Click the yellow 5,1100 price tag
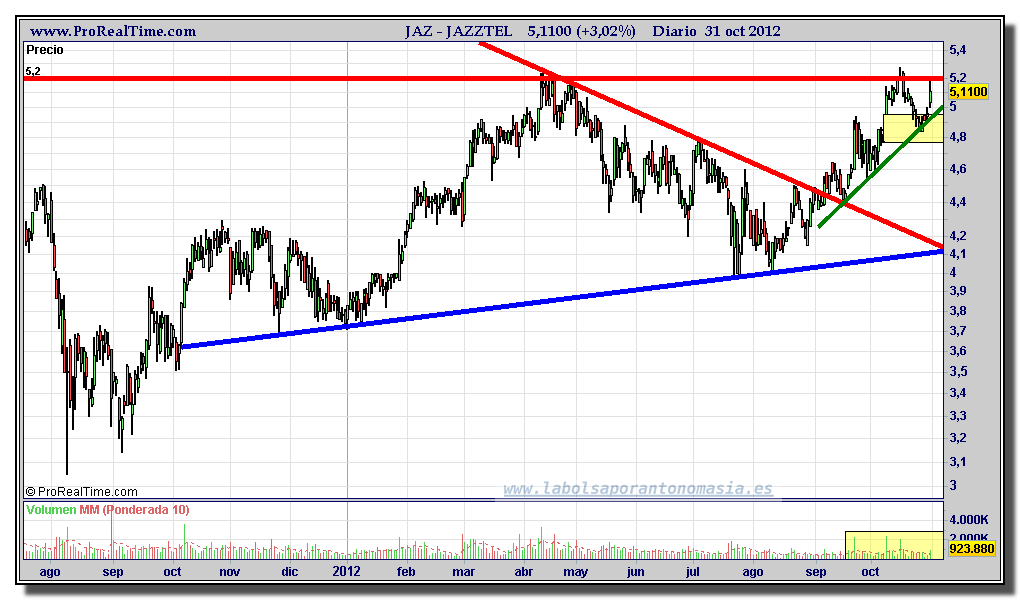 (969, 92)
